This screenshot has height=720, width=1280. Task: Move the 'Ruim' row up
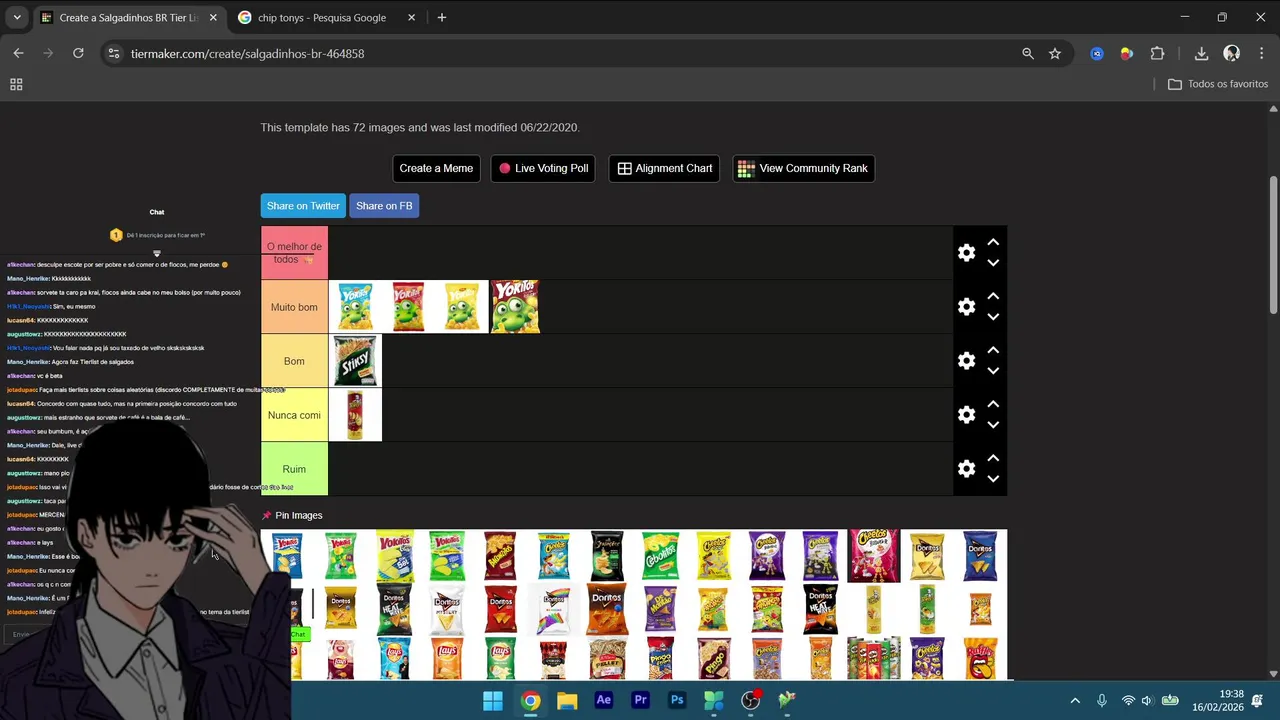pos(993,458)
